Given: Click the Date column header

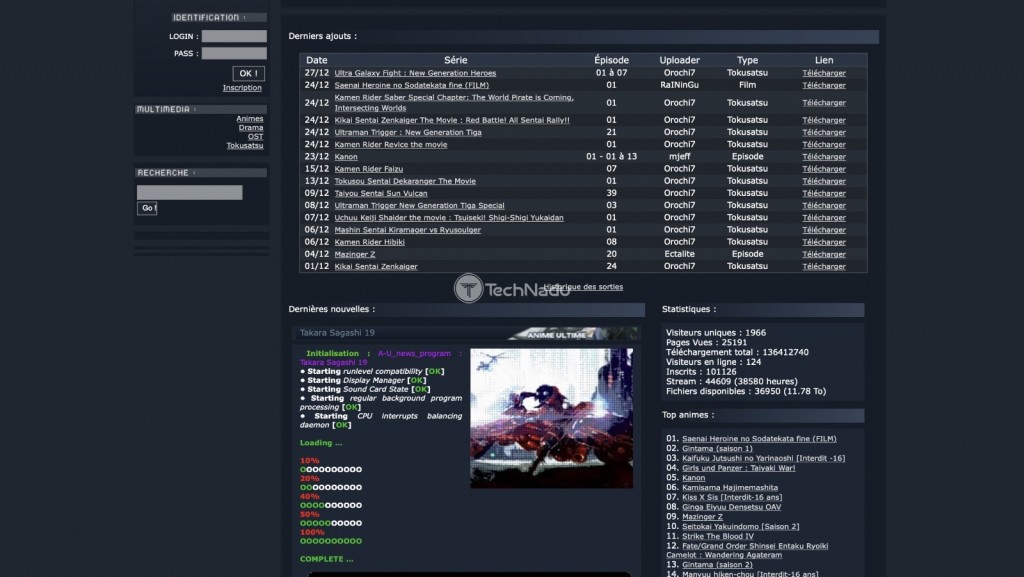Looking at the screenshot, I should (317, 60).
